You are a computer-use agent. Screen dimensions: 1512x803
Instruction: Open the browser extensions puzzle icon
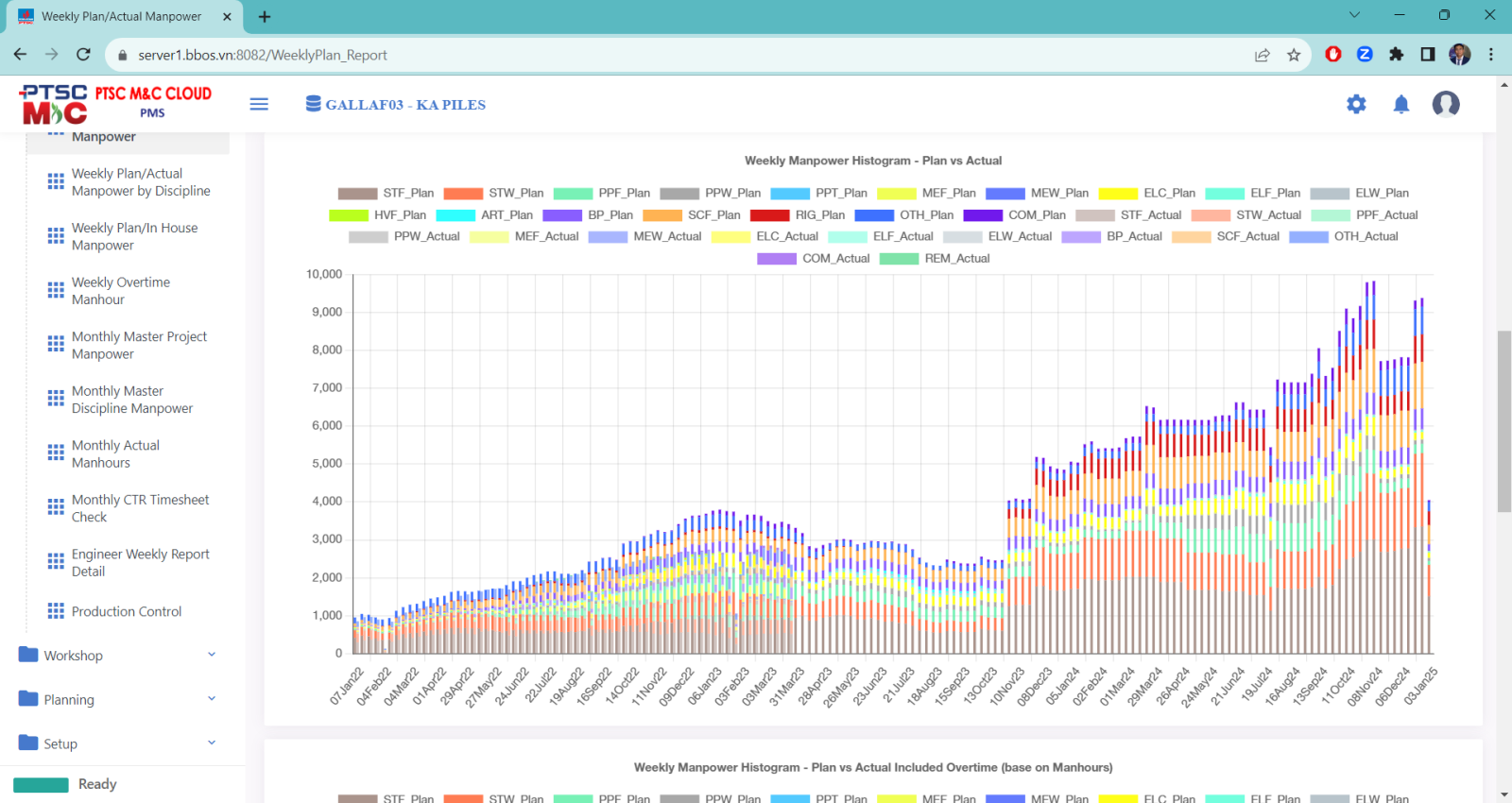[x=1396, y=55]
